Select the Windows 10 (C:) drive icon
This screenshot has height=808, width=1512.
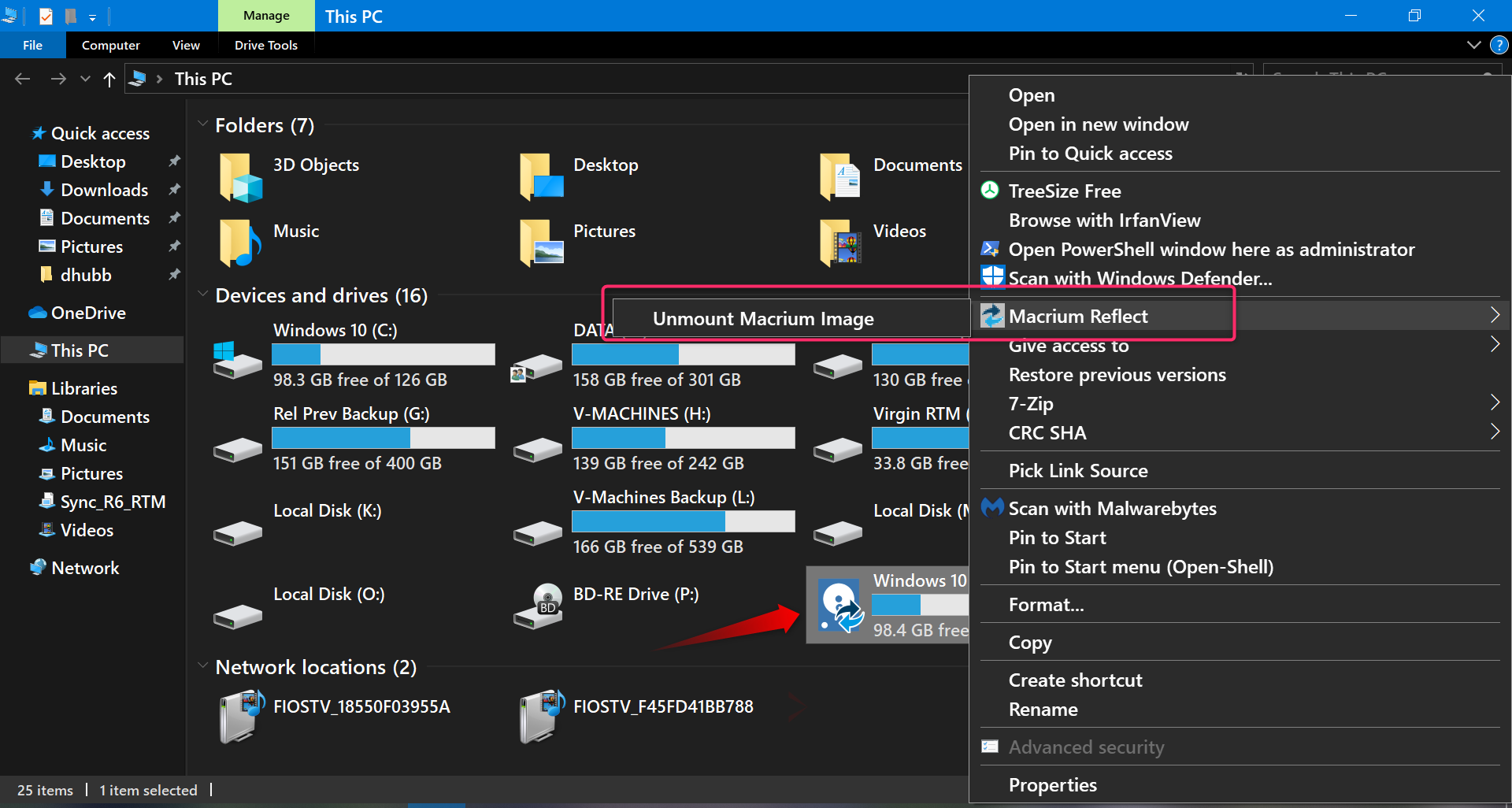pos(237,361)
